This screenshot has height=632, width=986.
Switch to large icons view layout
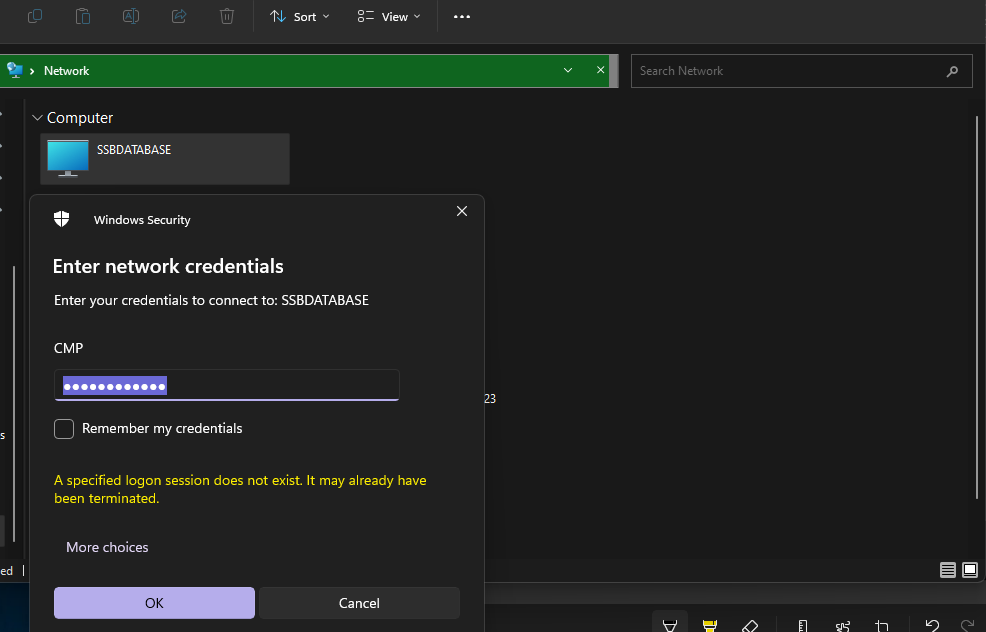969,570
